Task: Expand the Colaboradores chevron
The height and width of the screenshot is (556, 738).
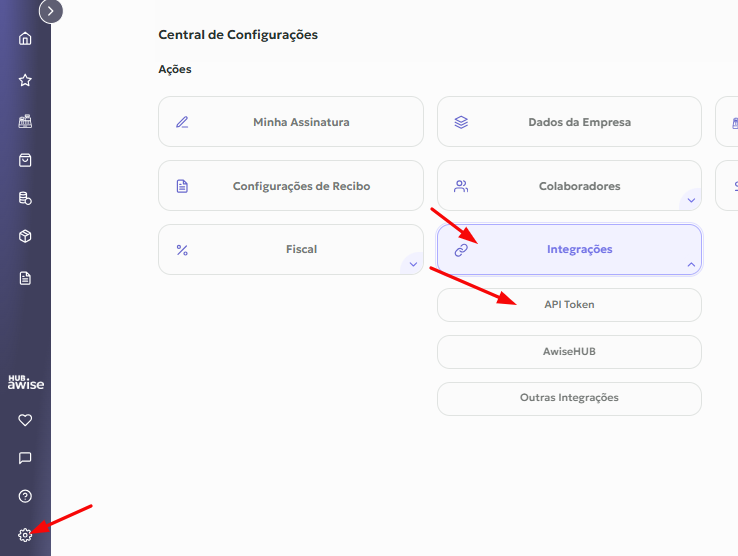Action: [691, 200]
